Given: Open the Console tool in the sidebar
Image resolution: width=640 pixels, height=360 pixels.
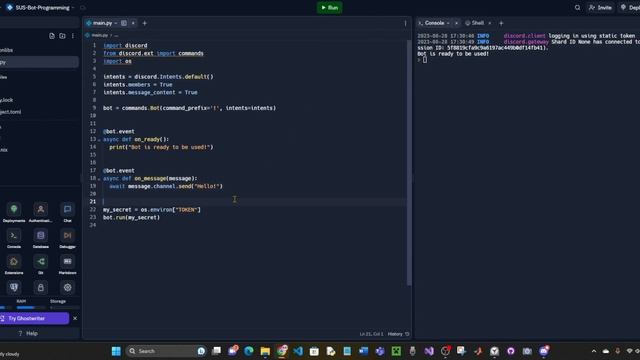Looking at the screenshot, I should click(14, 238).
